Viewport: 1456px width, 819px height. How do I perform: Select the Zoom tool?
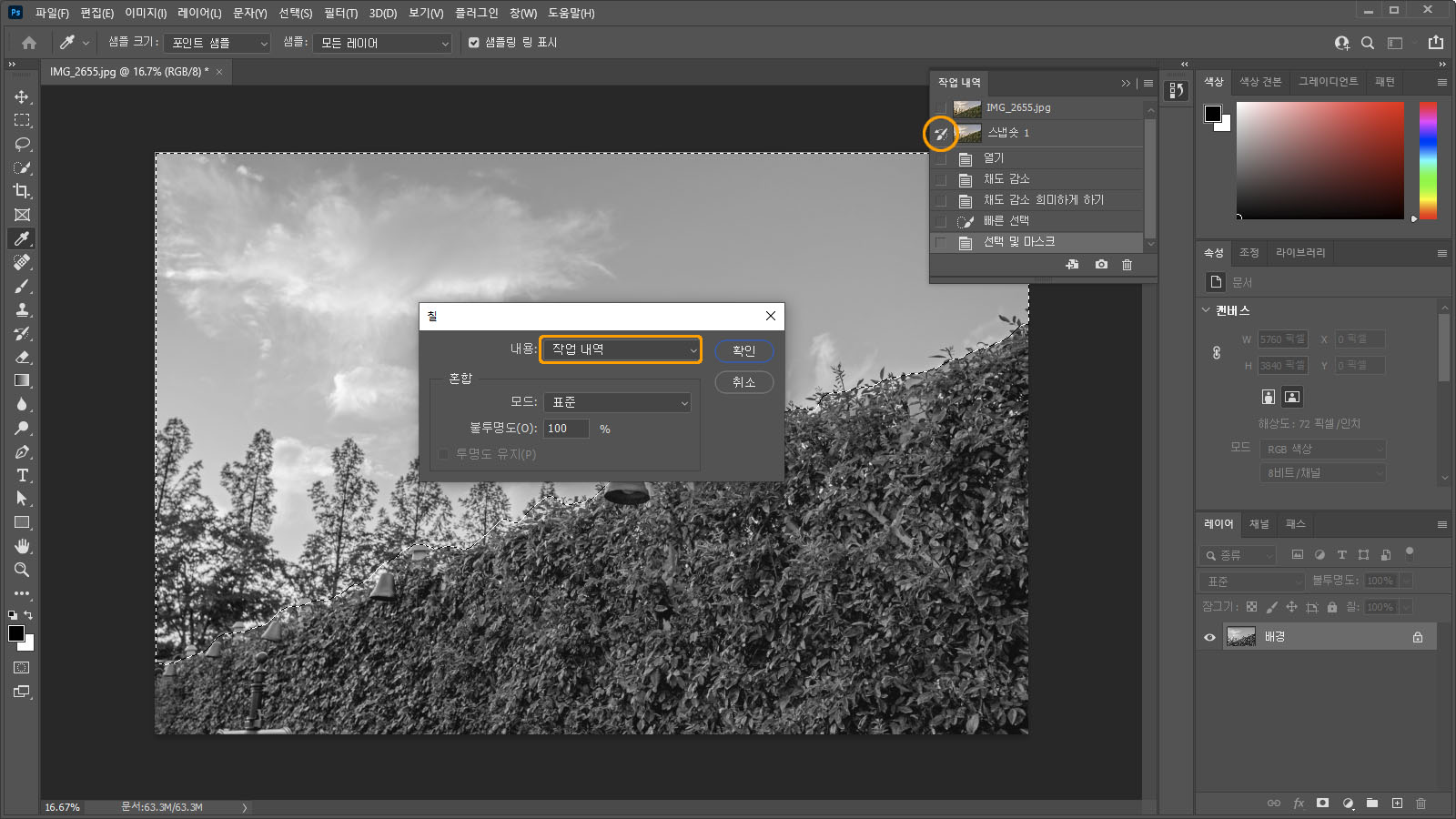[22, 570]
